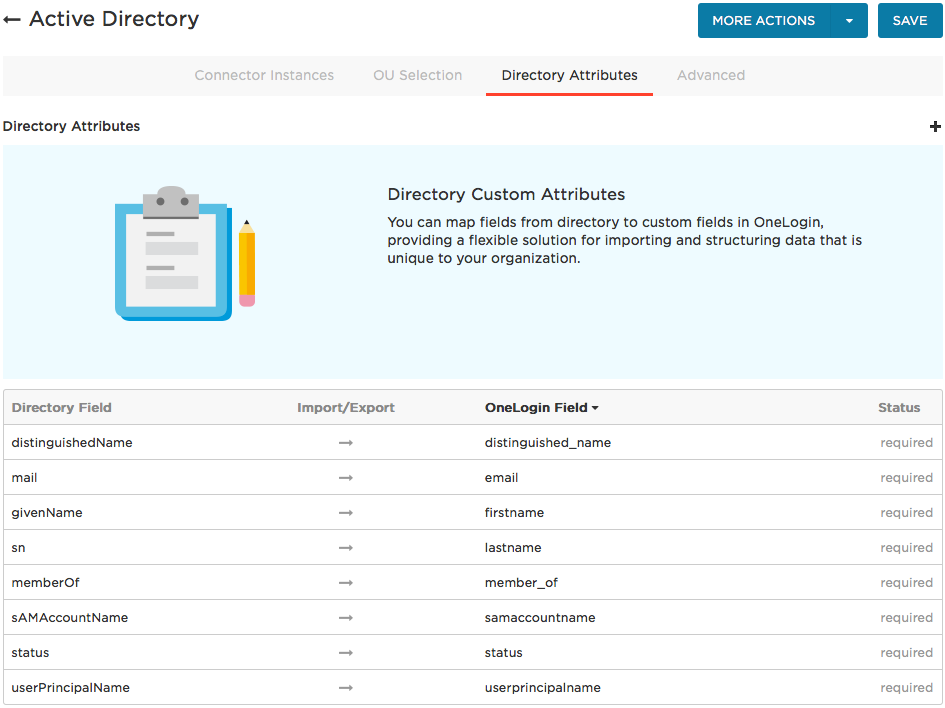Viewport: 945px width, 708px height.
Task: Click required status in userPrincipalName row
Action: (906, 688)
